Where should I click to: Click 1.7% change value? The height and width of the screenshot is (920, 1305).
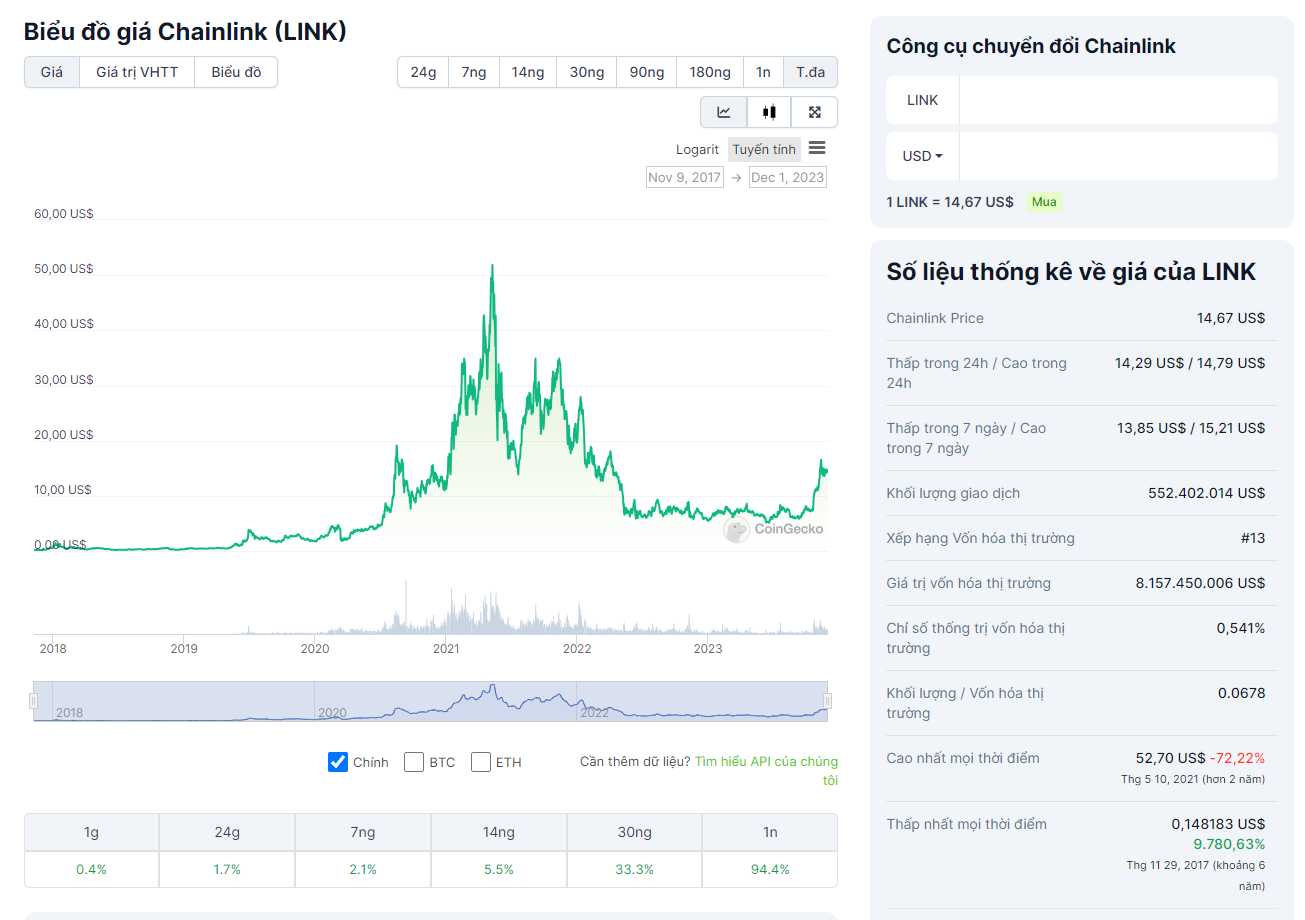tap(227, 869)
